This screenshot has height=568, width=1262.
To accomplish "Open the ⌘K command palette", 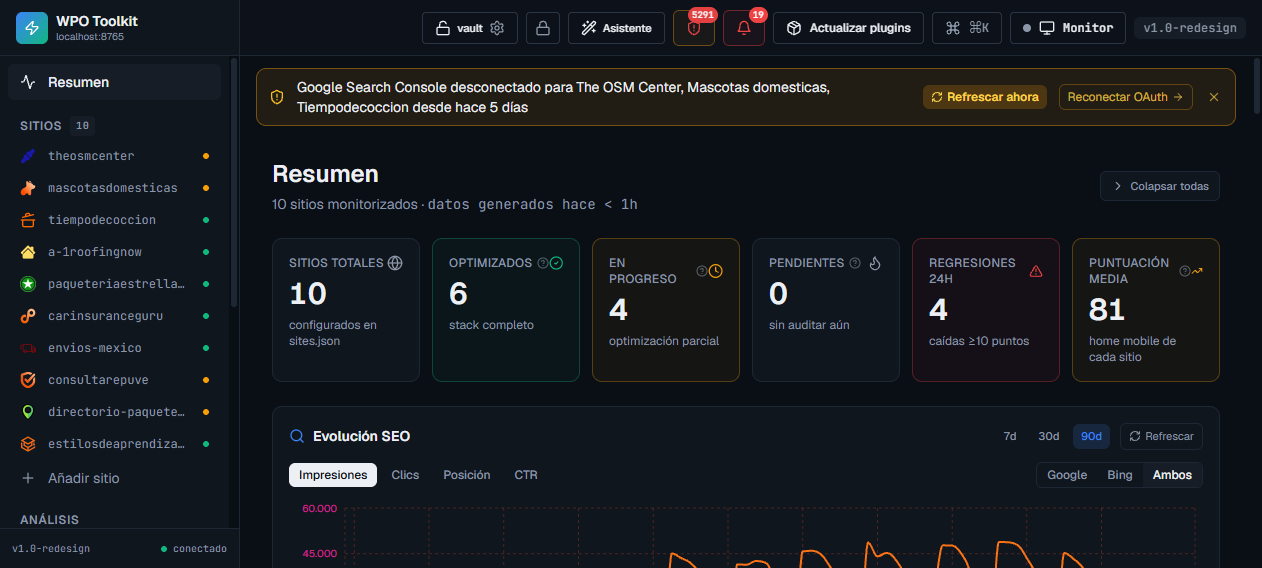I will click(967, 28).
